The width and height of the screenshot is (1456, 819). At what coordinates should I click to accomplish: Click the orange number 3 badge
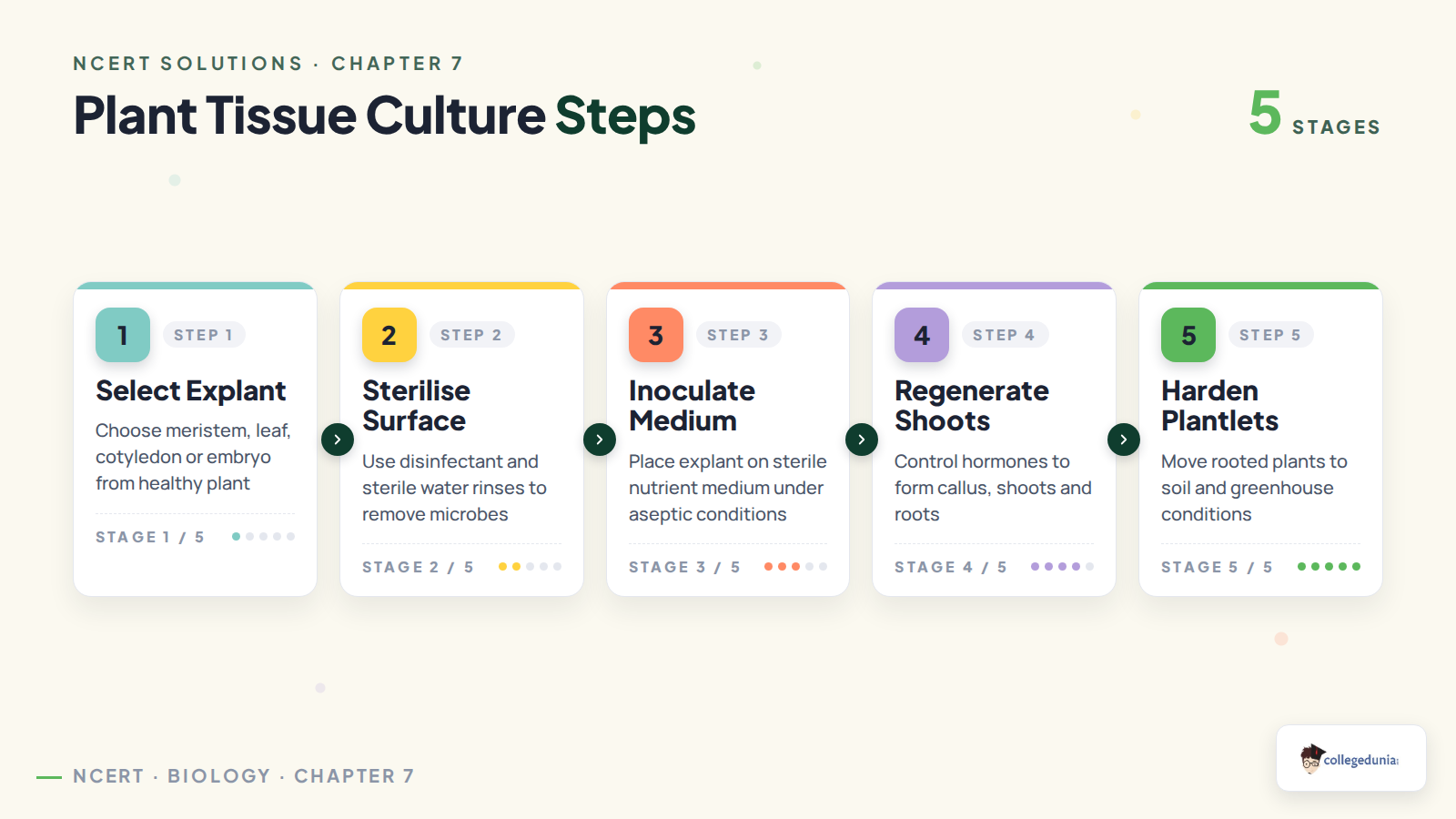(x=656, y=335)
